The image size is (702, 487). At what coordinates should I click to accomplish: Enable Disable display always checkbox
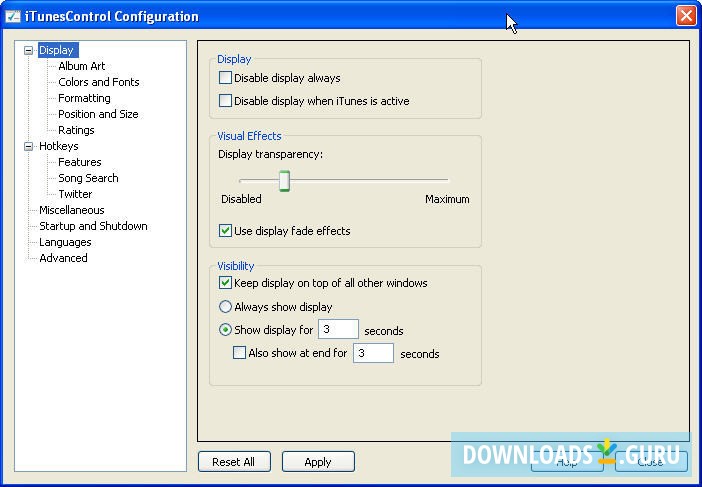click(x=225, y=78)
